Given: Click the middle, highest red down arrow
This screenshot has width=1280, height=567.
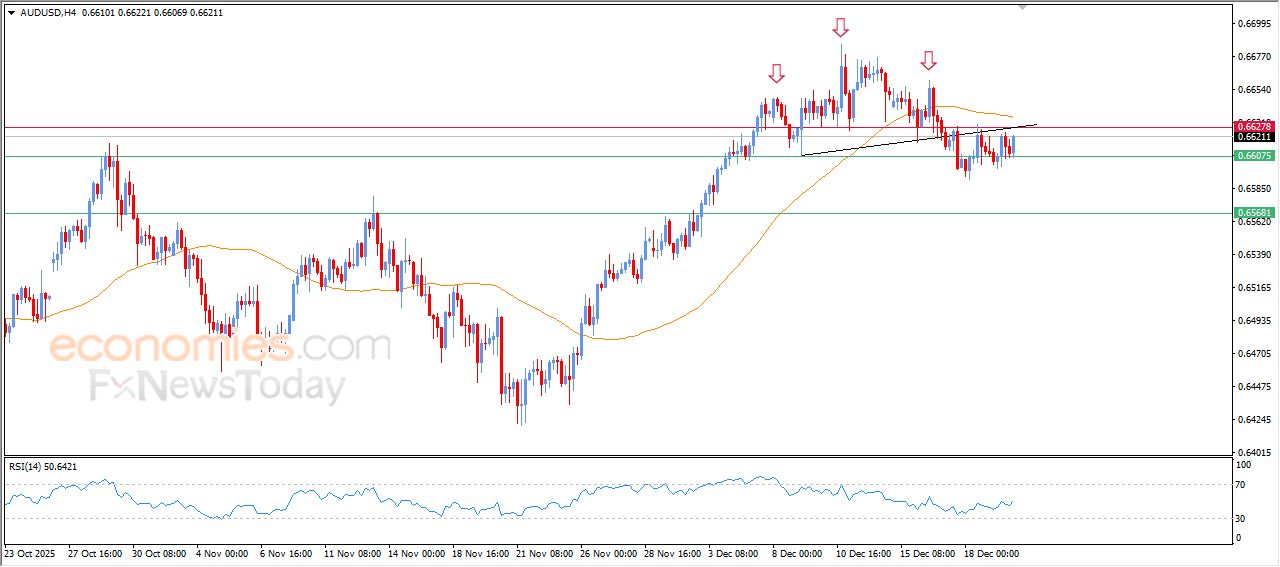Looking at the screenshot, I should coord(841,27).
